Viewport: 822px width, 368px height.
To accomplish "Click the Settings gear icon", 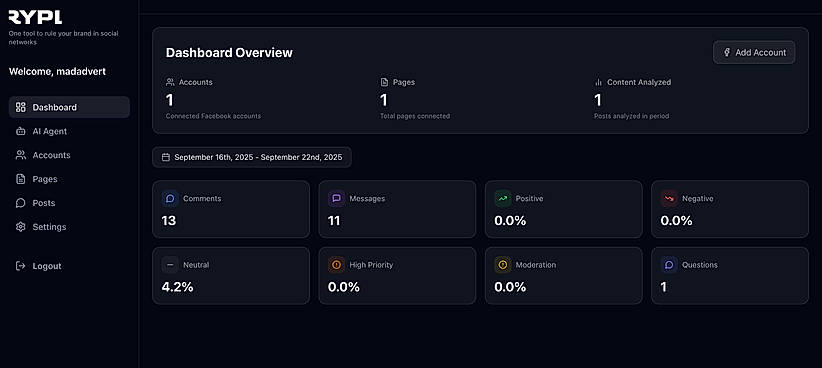I will tap(20, 227).
